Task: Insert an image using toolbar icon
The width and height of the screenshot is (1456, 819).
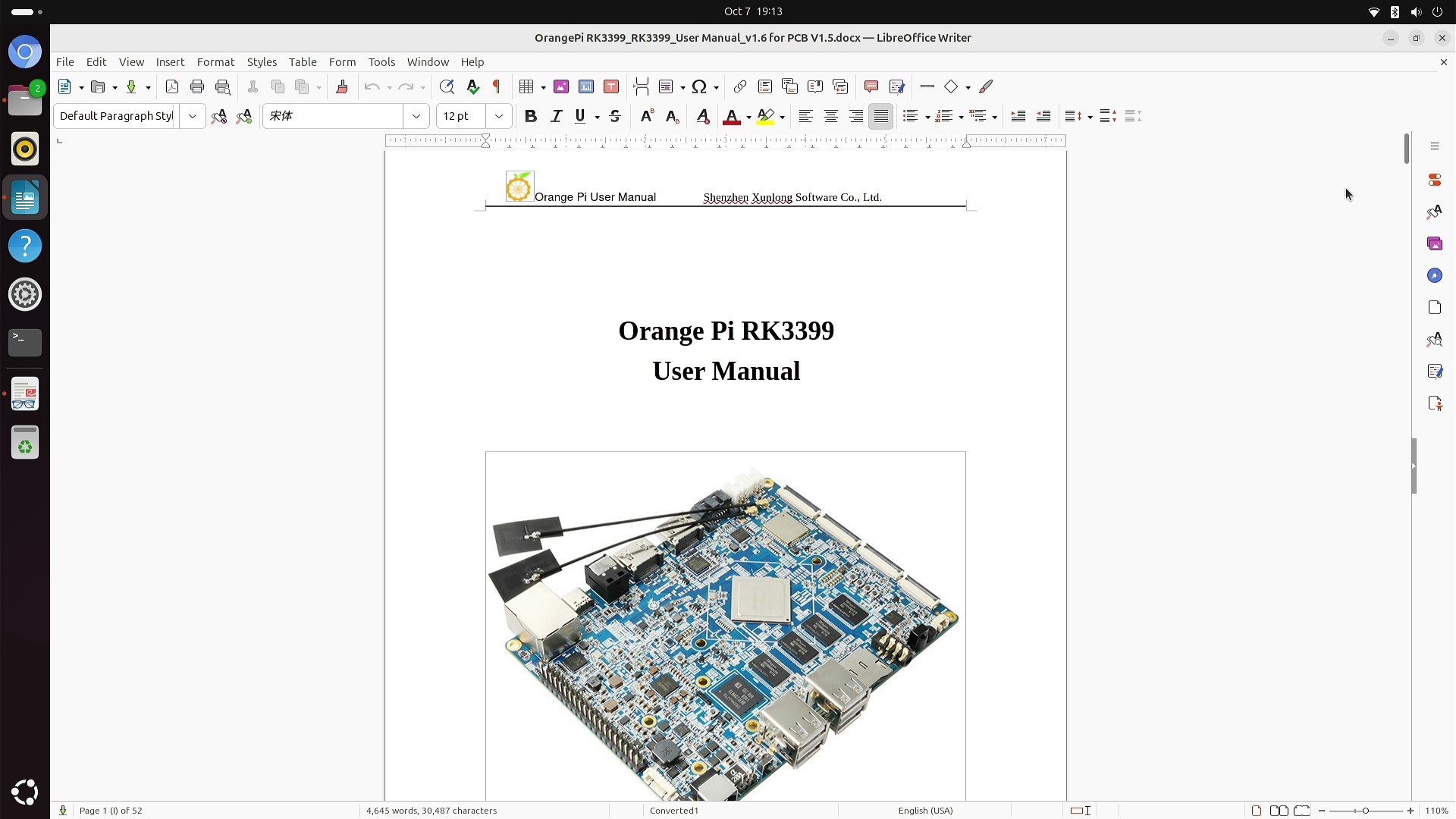Action: (561, 86)
